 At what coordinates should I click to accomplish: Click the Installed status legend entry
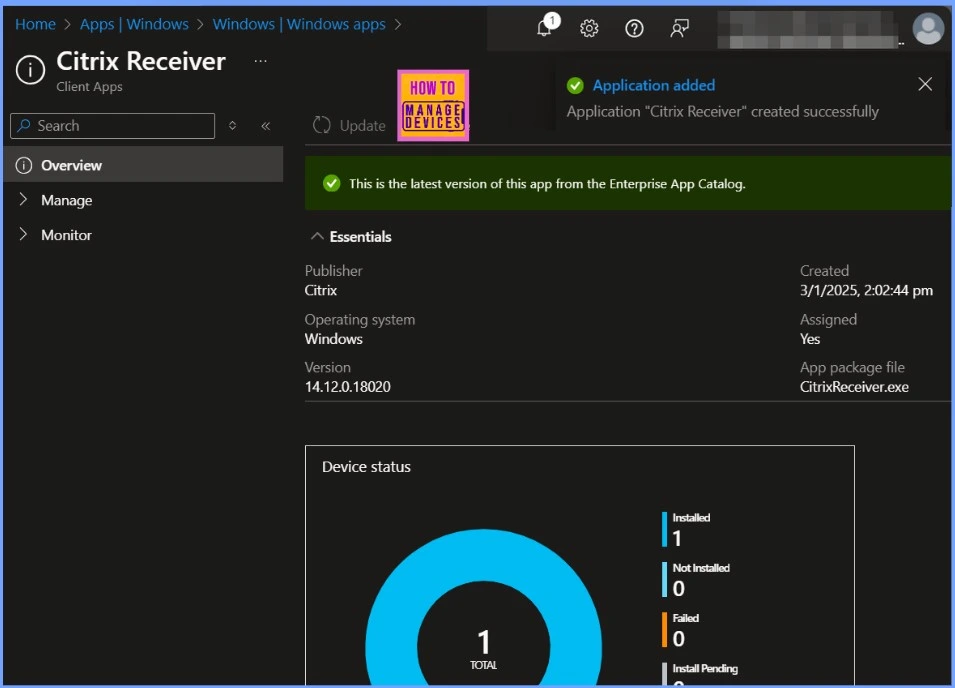tap(686, 529)
